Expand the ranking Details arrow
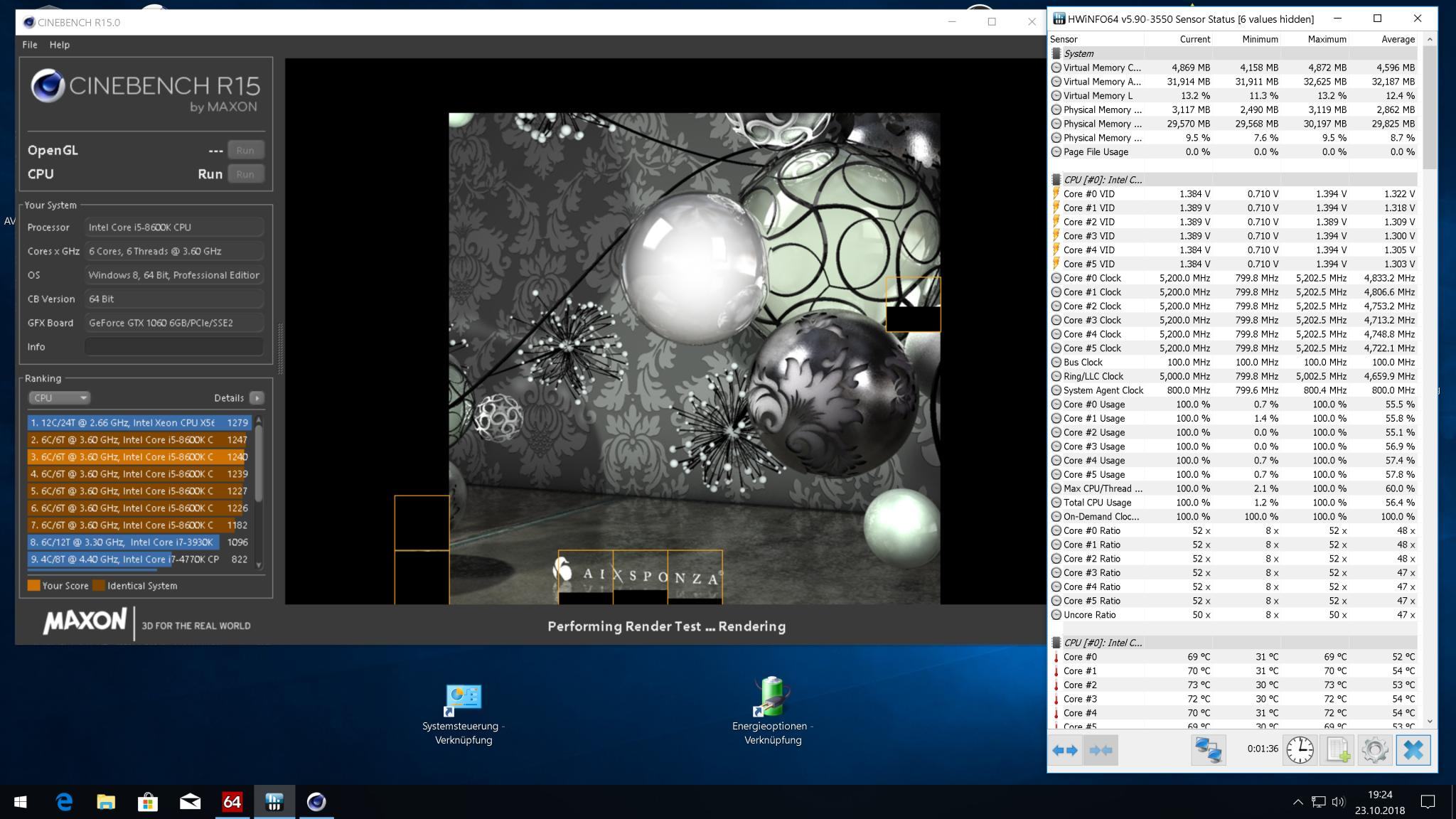 tap(257, 398)
